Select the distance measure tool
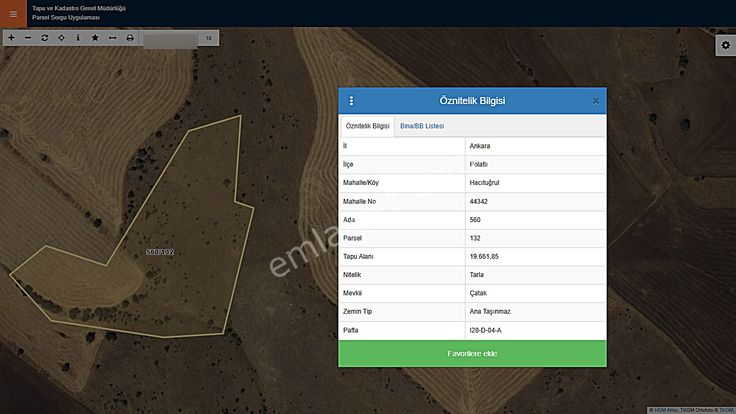Screen dimensions: 736x414 click(x=112, y=38)
